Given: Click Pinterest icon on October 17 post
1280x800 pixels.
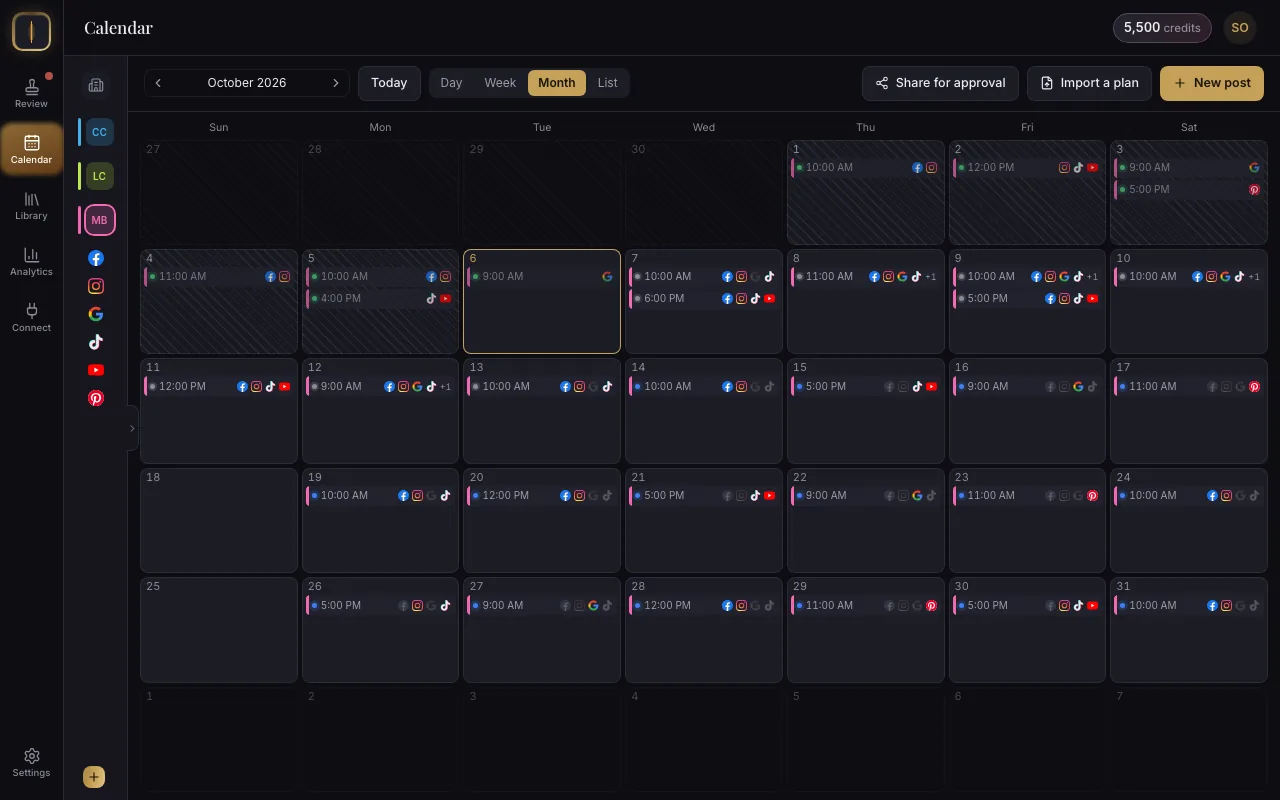Looking at the screenshot, I should [1255, 387].
